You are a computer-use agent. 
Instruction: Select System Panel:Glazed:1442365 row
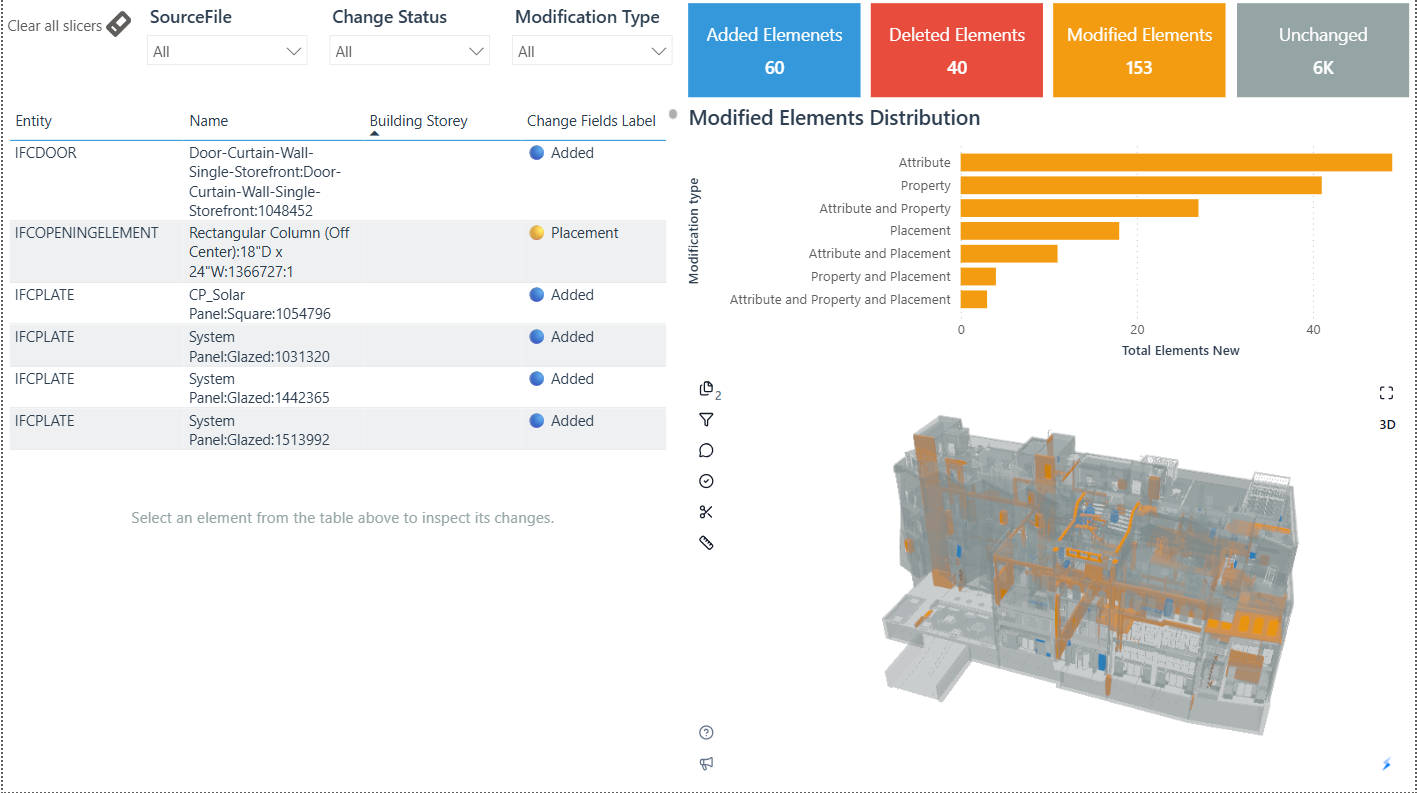coord(338,388)
